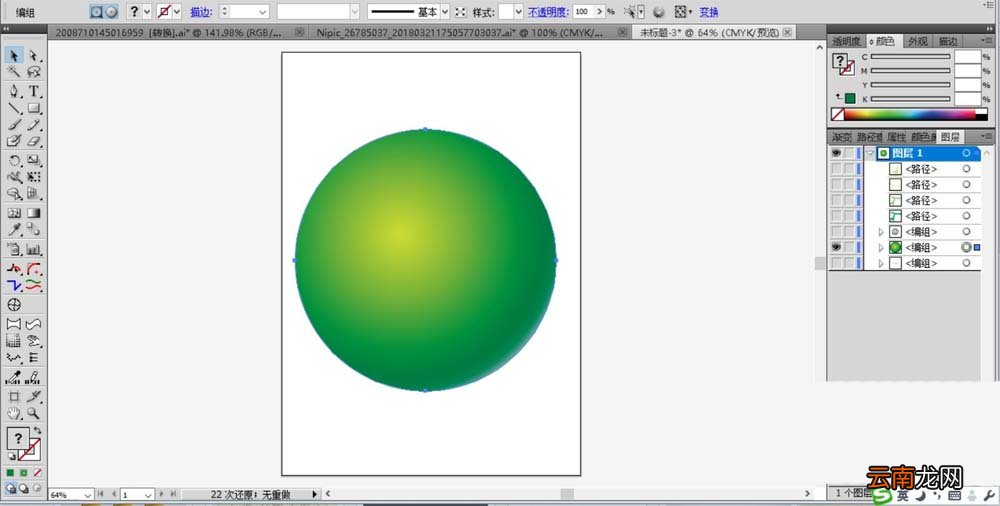Open the 渐变 (Gradient) panel tab

841,137
